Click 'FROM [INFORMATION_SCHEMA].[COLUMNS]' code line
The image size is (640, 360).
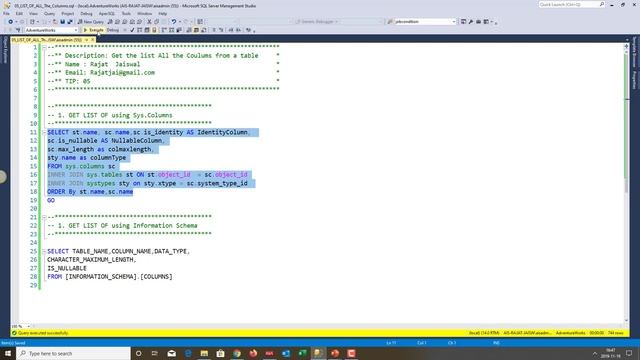[x=109, y=276]
